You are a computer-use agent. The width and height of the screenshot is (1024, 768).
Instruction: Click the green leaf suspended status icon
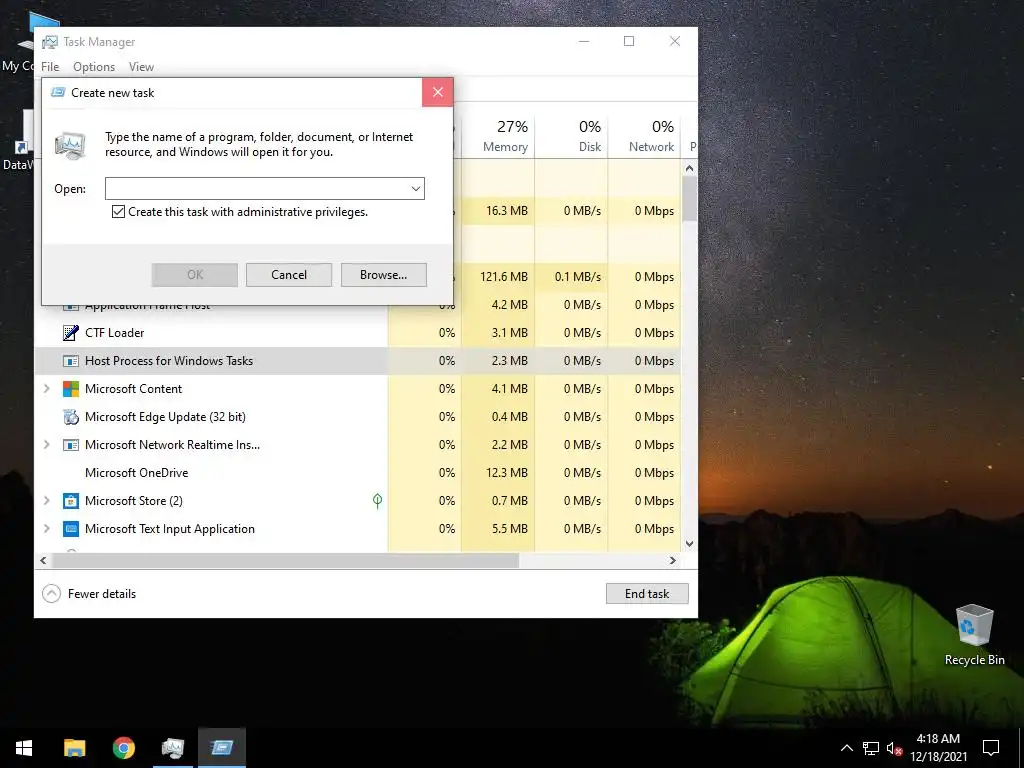(x=377, y=501)
